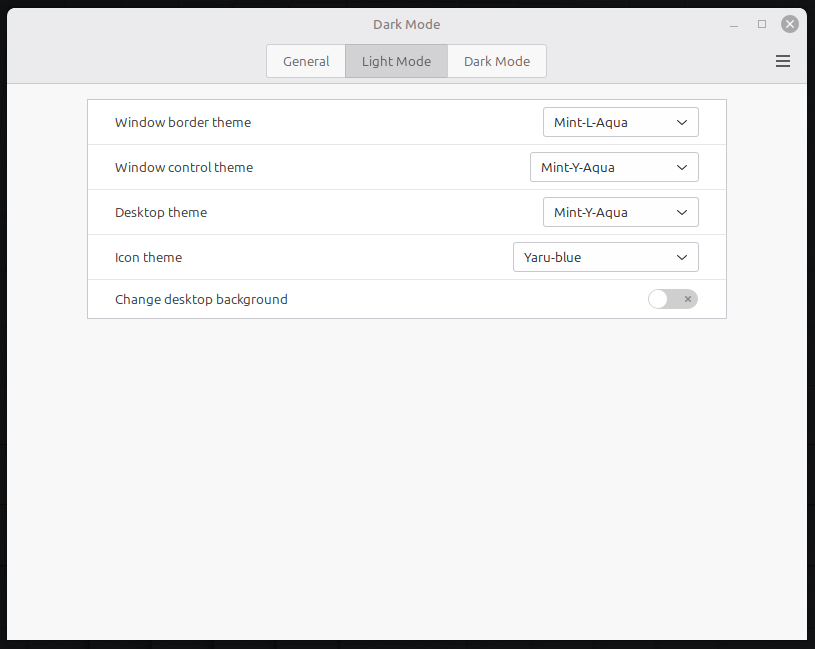
Task: Expand the Desktop theme dropdown
Action: point(621,212)
